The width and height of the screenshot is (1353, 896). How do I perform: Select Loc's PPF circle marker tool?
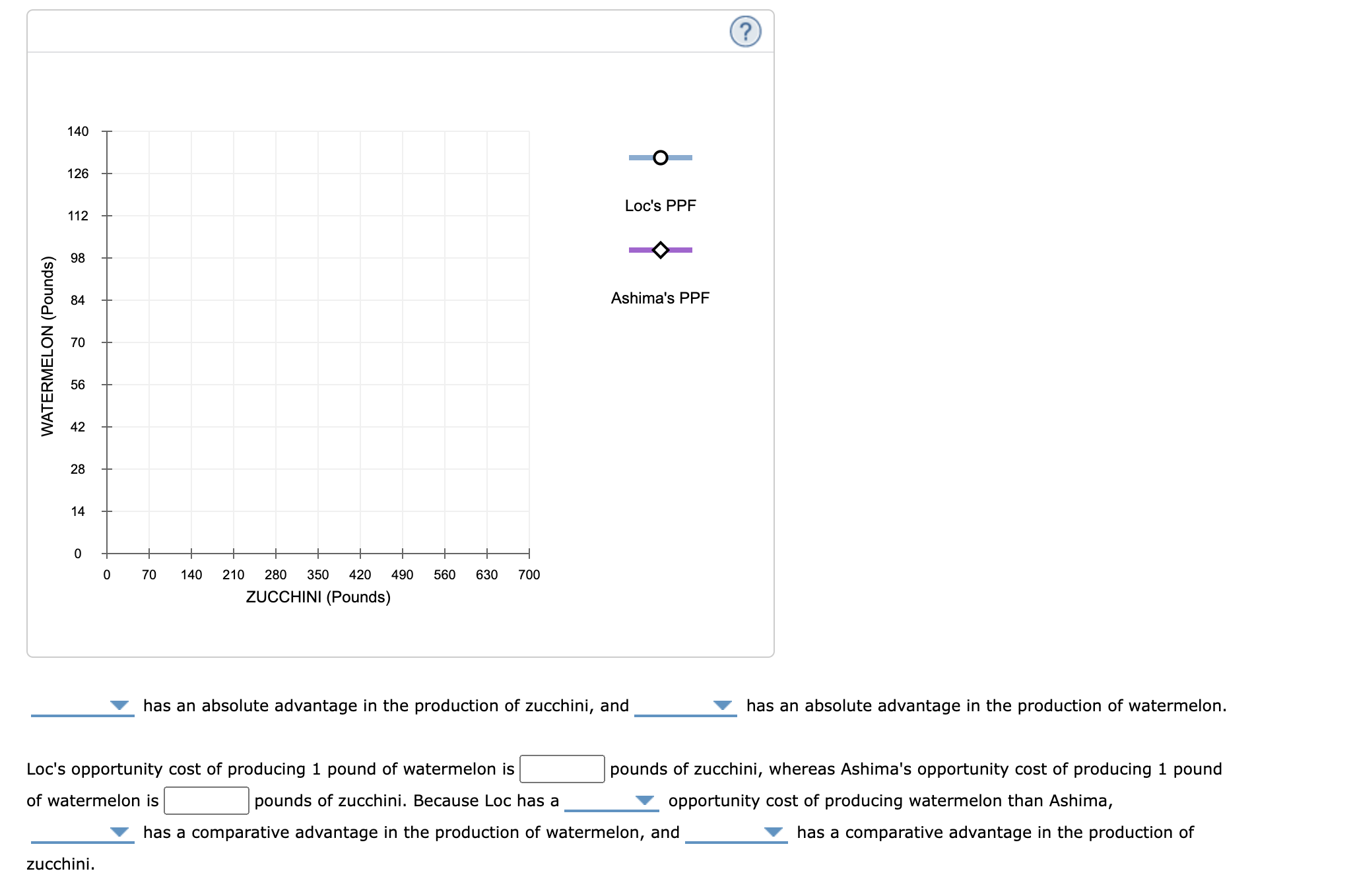pyautogui.click(x=660, y=158)
